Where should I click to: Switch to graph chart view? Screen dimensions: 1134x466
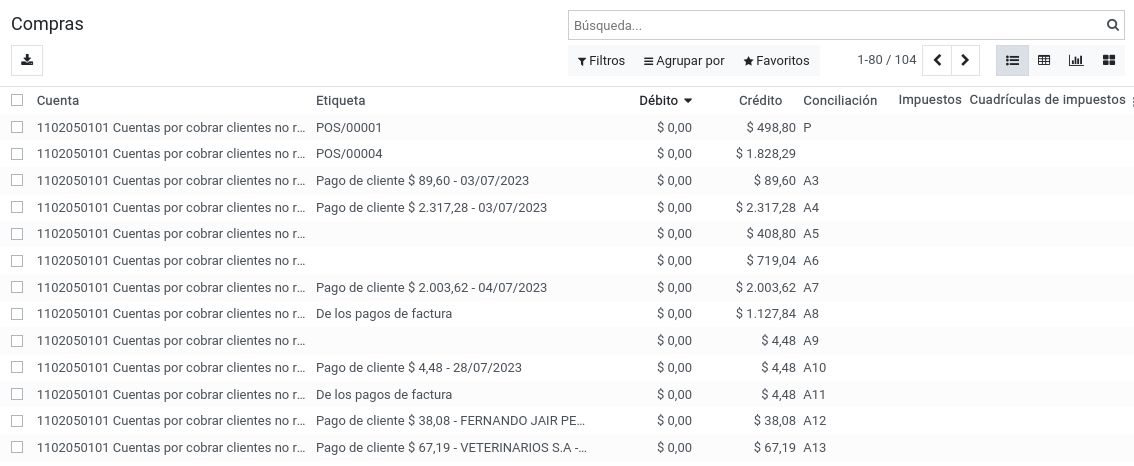[1076, 60]
